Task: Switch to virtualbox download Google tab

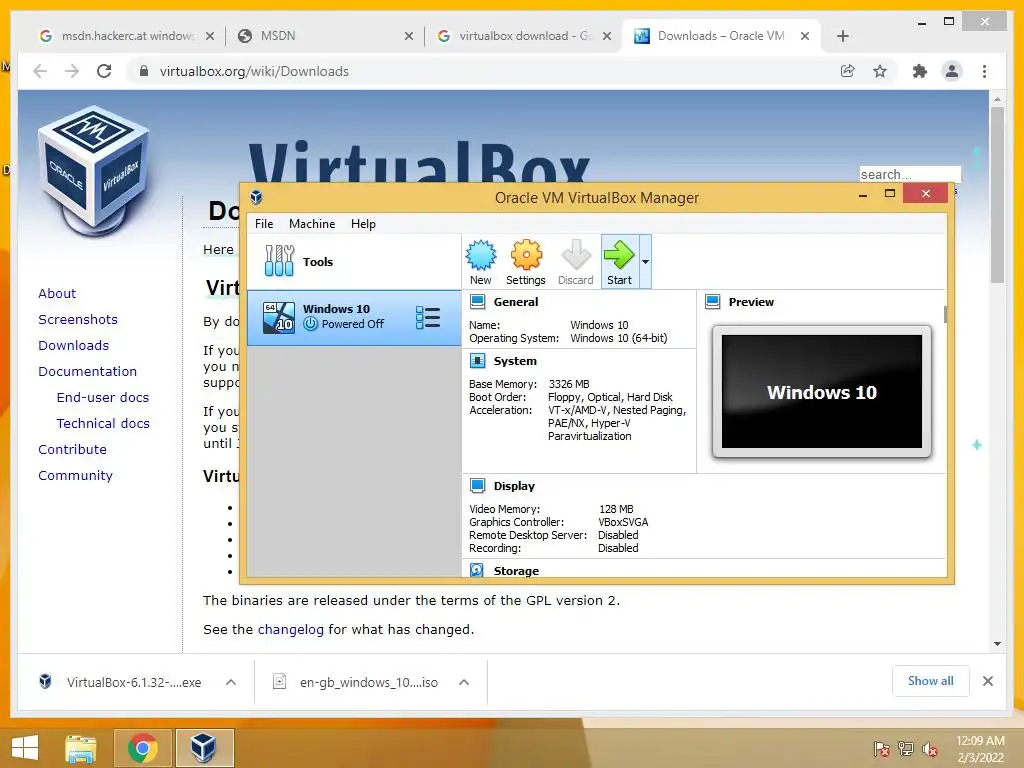Action: point(524,36)
